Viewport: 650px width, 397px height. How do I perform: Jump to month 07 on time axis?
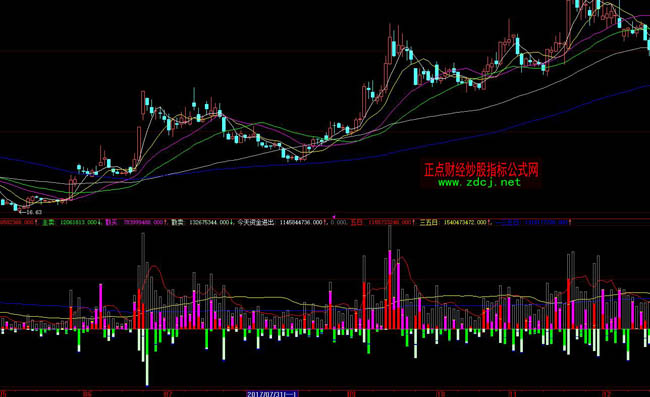click(167, 394)
